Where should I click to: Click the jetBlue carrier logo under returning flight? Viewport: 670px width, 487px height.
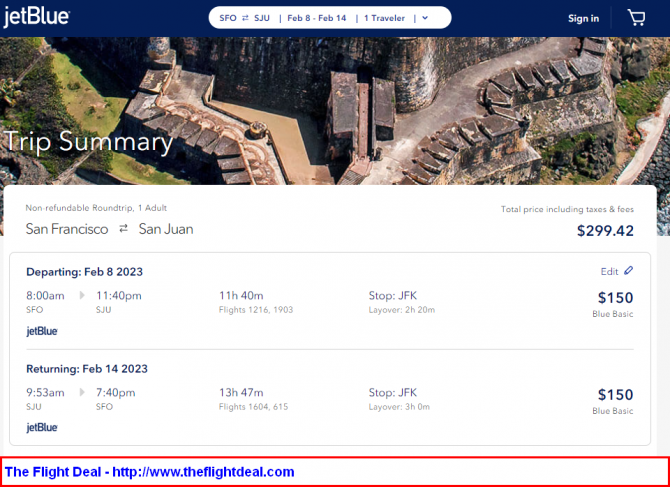[x=42, y=428]
